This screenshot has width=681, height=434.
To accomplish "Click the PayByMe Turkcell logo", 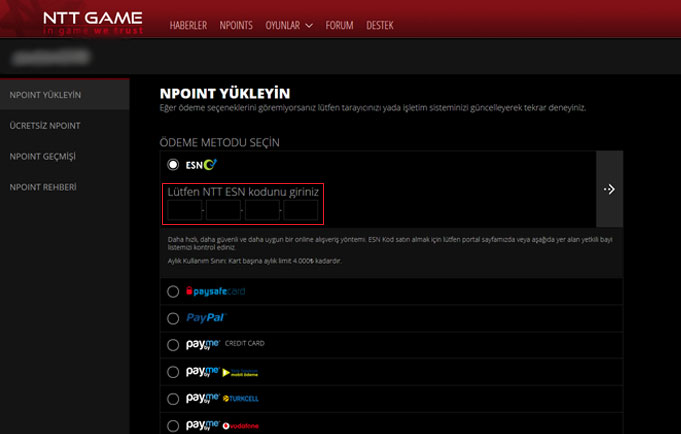I will point(220,398).
